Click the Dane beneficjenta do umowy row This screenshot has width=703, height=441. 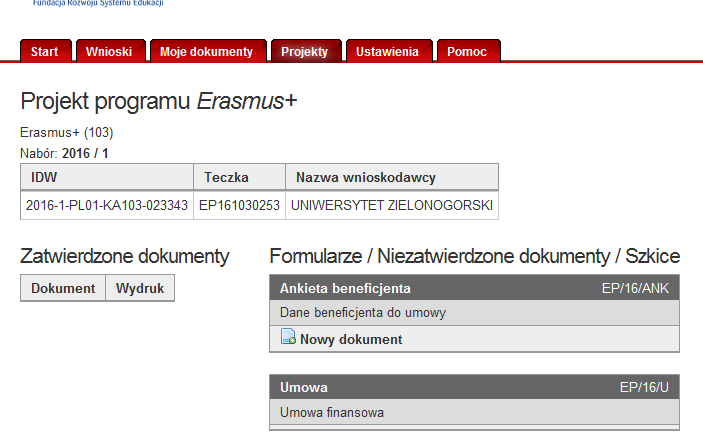[x=474, y=312]
